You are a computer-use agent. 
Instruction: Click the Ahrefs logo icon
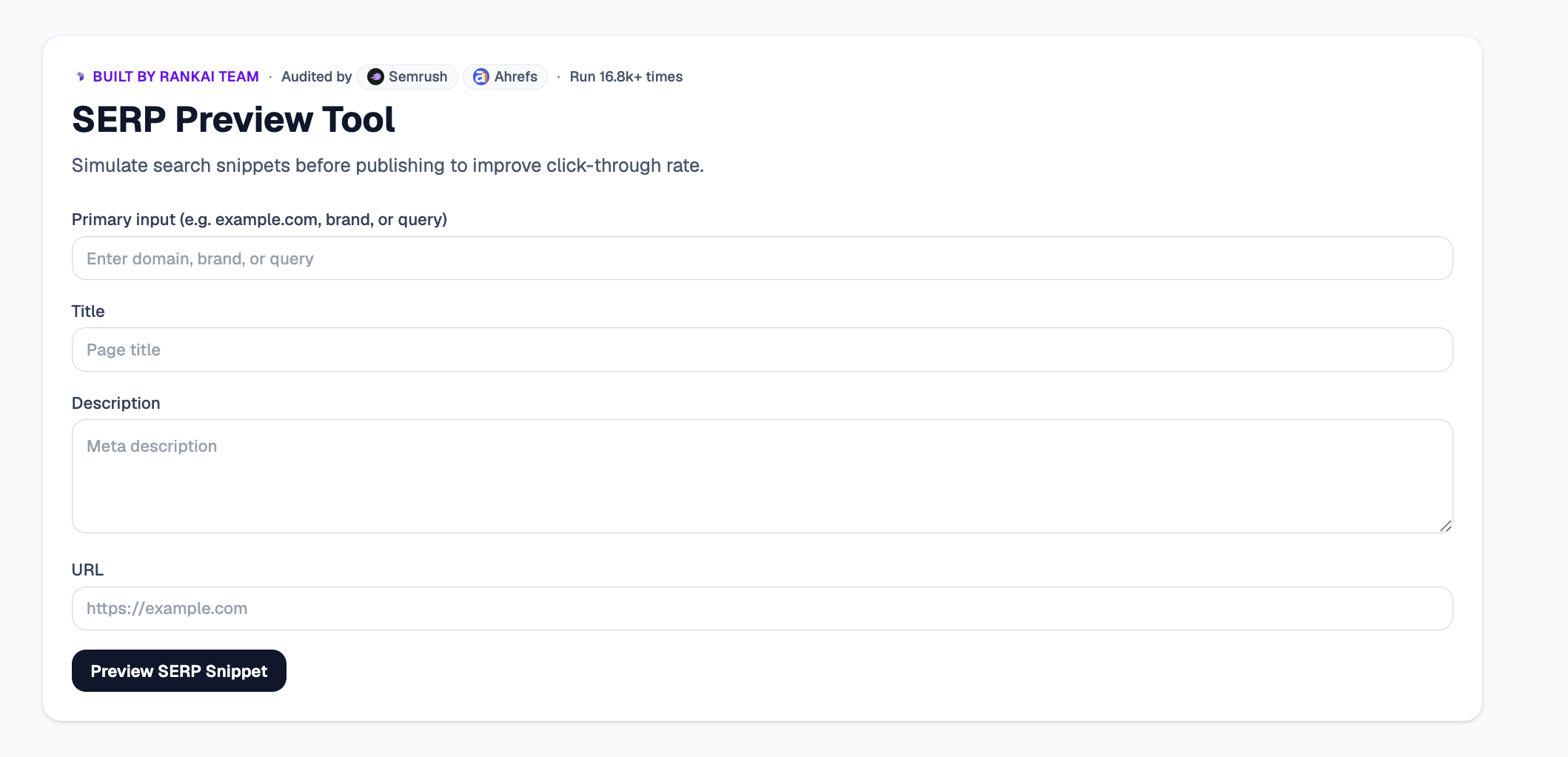[x=481, y=77]
